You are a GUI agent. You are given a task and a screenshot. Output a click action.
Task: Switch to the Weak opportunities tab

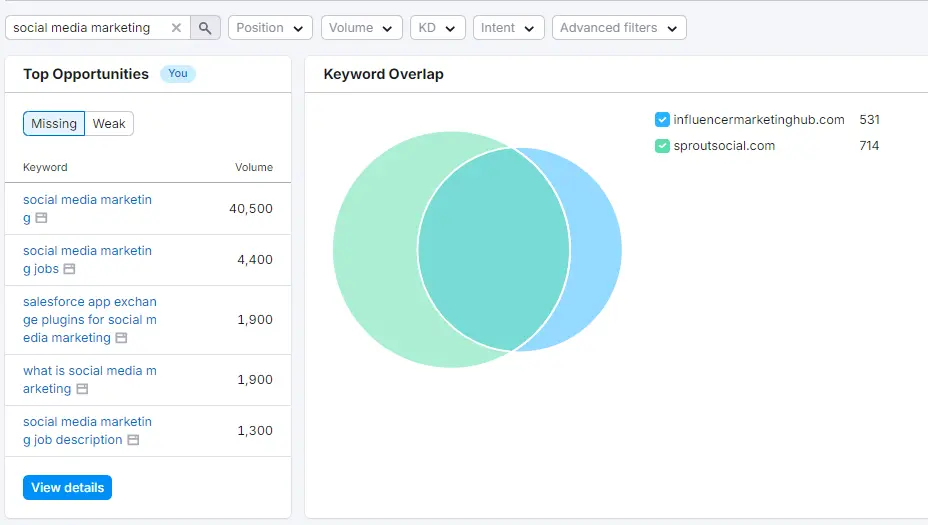tap(109, 124)
